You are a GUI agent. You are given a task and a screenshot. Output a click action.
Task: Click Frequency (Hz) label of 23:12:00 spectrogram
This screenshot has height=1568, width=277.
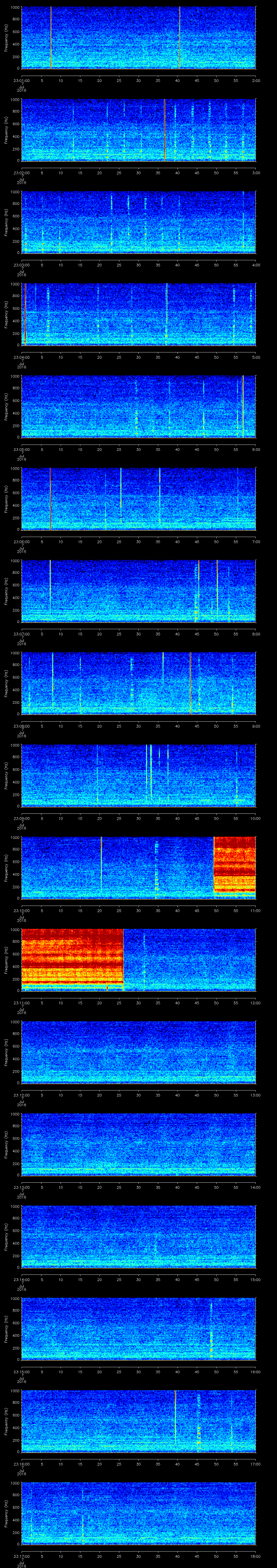pyautogui.click(x=6, y=1052)
